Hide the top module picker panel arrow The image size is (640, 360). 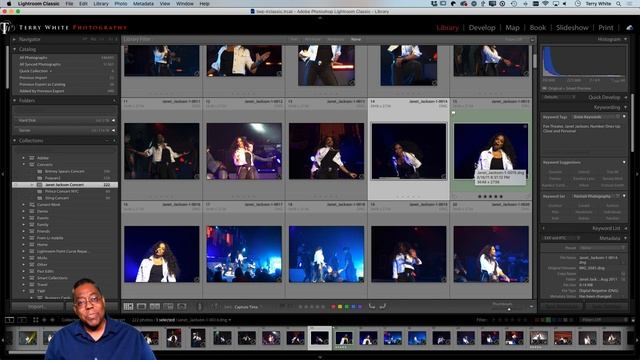[320, 18]
